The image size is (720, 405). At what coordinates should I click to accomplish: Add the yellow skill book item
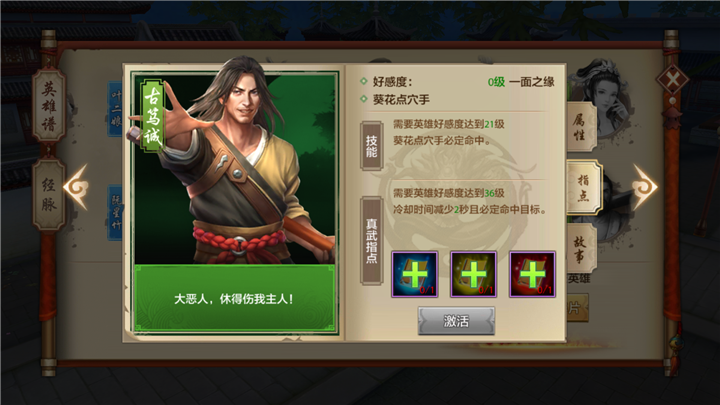click(x=473, y=274)
